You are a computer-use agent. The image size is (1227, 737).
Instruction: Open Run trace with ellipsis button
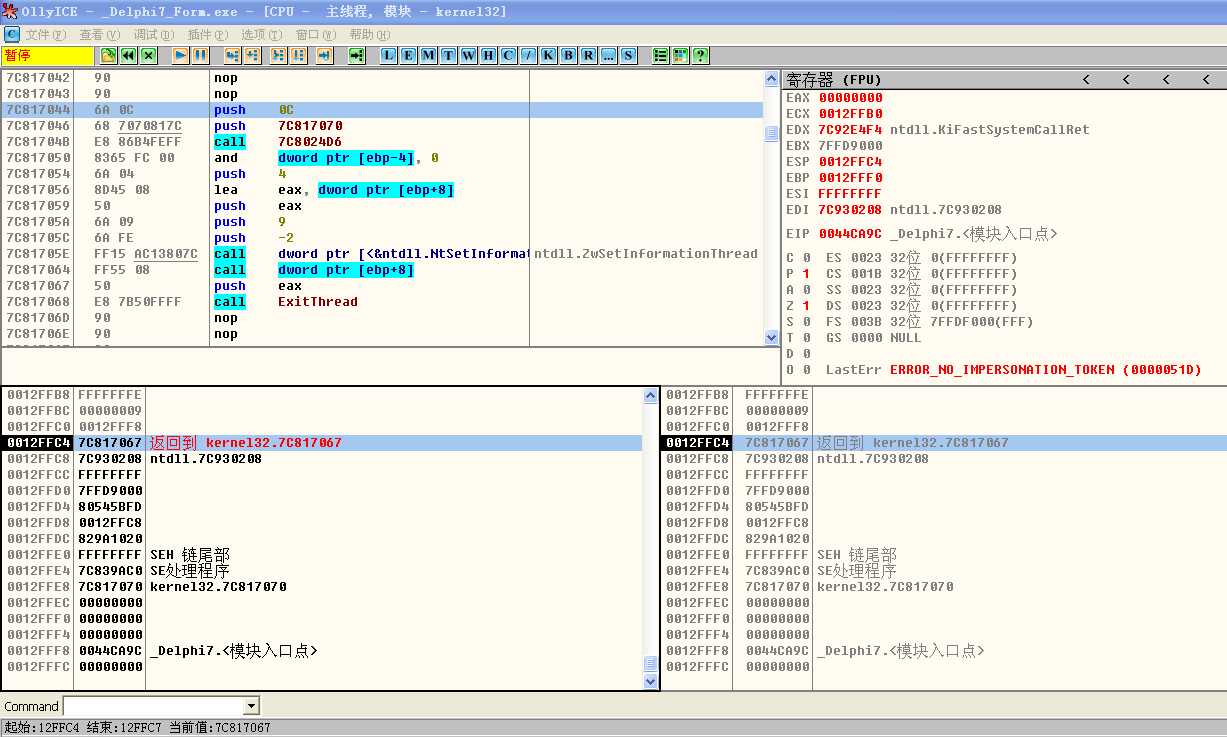tap(608, 55)
